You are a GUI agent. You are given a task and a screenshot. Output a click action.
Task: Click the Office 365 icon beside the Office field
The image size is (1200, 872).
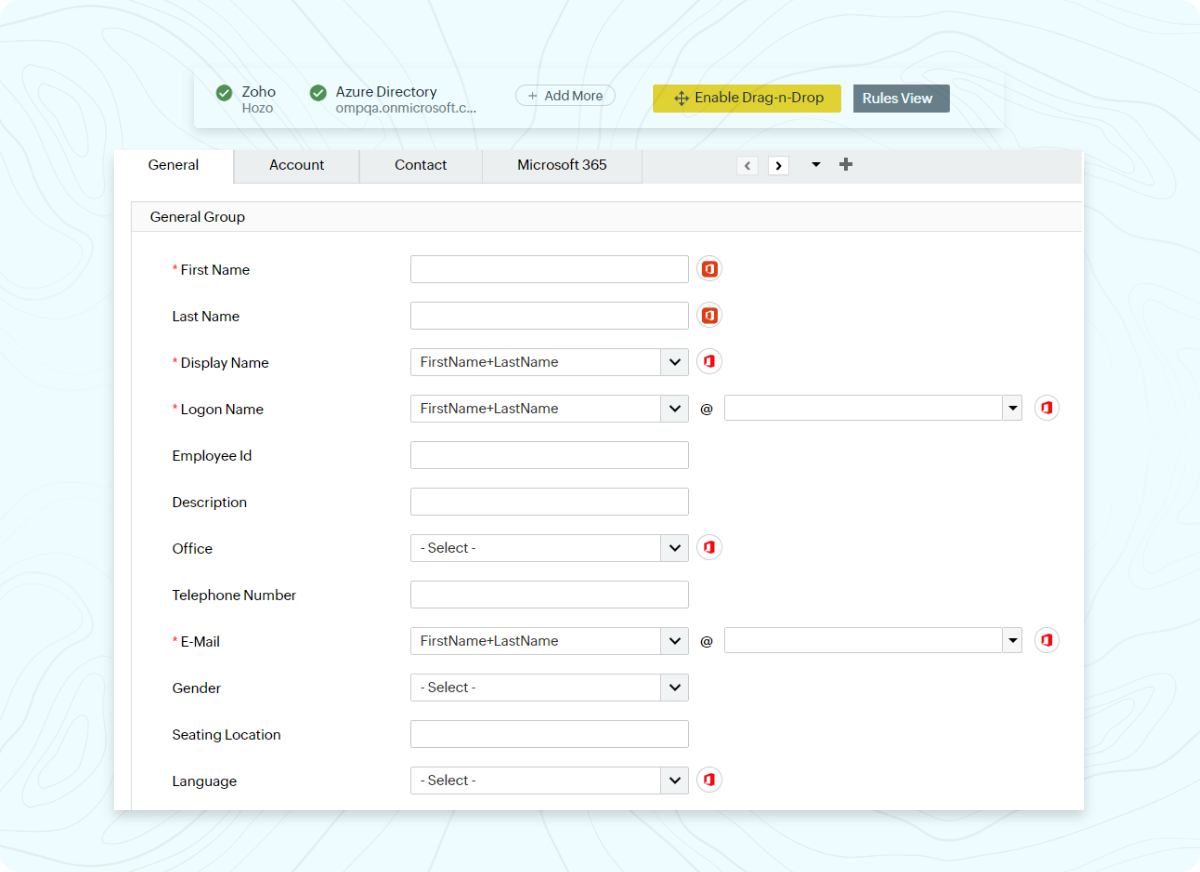tap(709, 547)
